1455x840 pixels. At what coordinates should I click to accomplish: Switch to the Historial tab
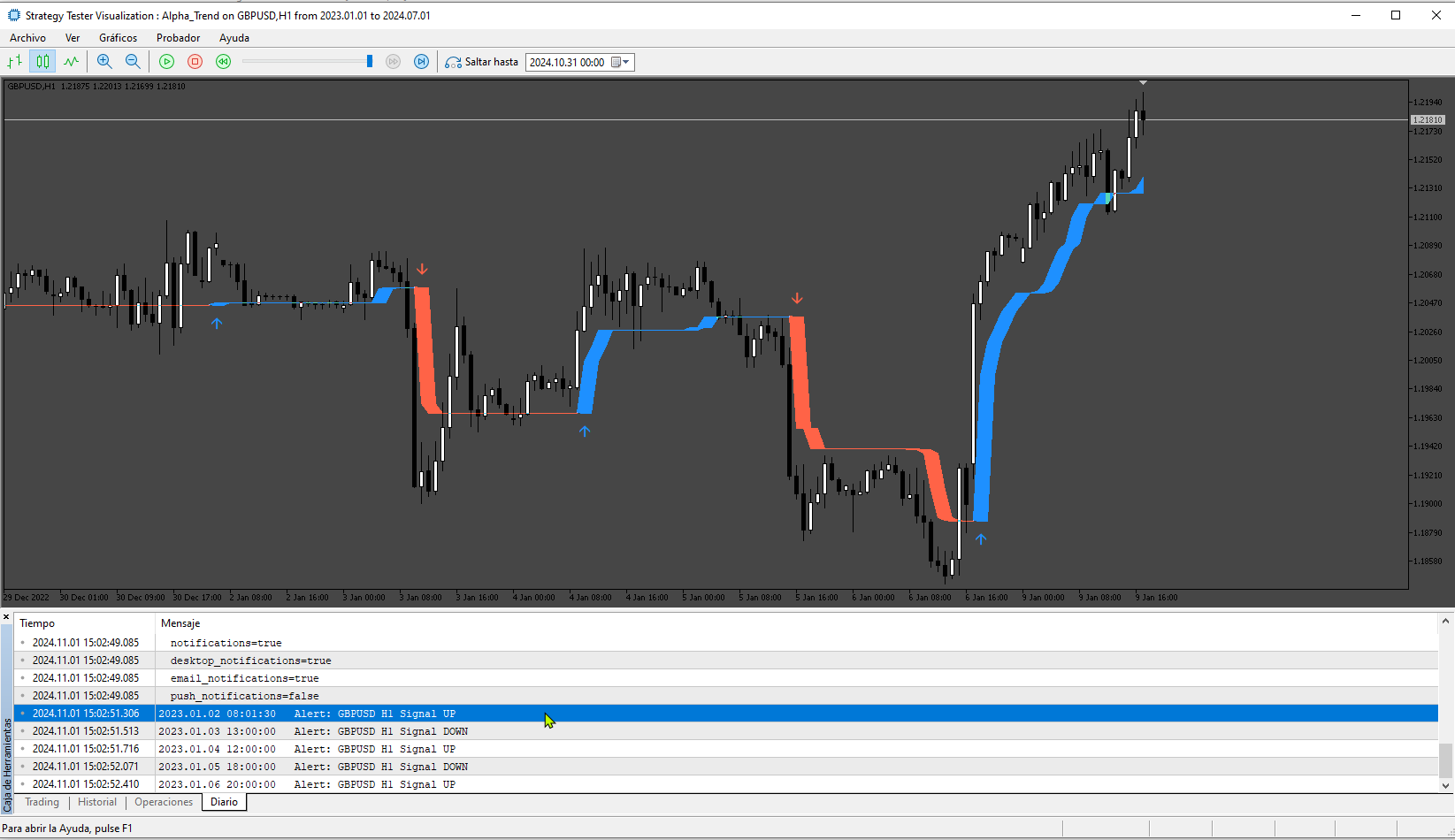(97, 802)
